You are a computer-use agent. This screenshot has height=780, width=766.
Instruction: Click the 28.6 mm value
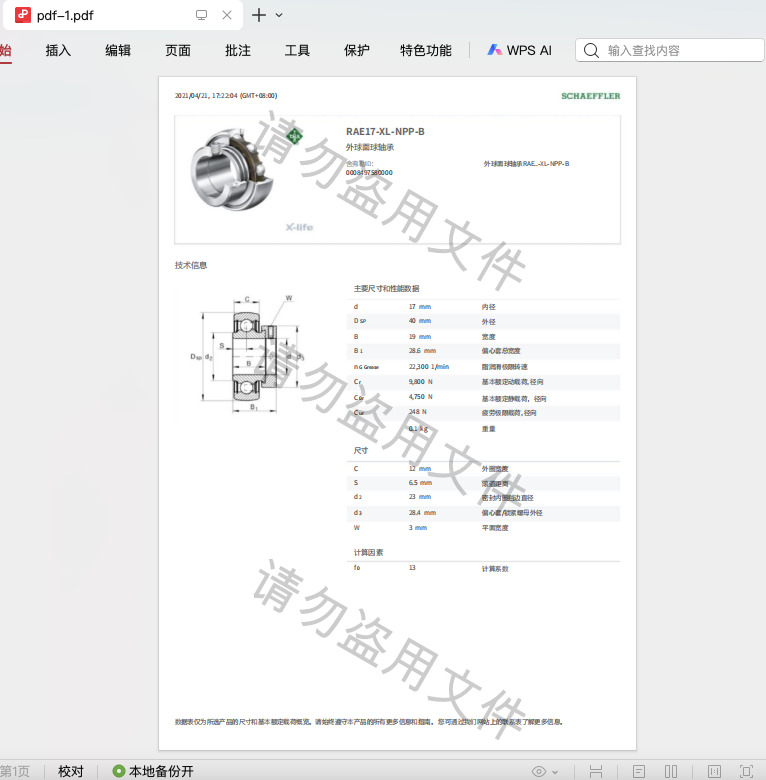422,351
